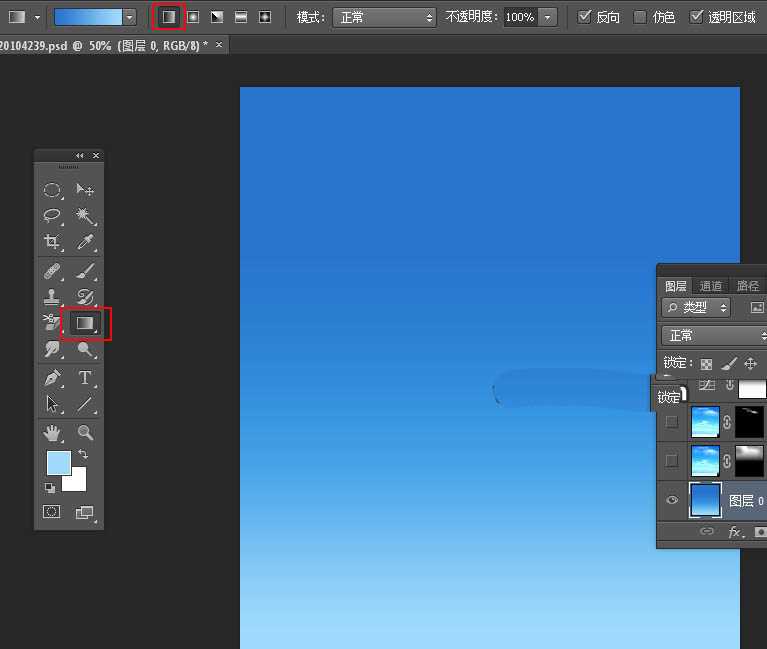Switch to the 路径 (Paths) tab
Image resolution: width=767 pixels, height=649 pixels.
coord(747,286)
